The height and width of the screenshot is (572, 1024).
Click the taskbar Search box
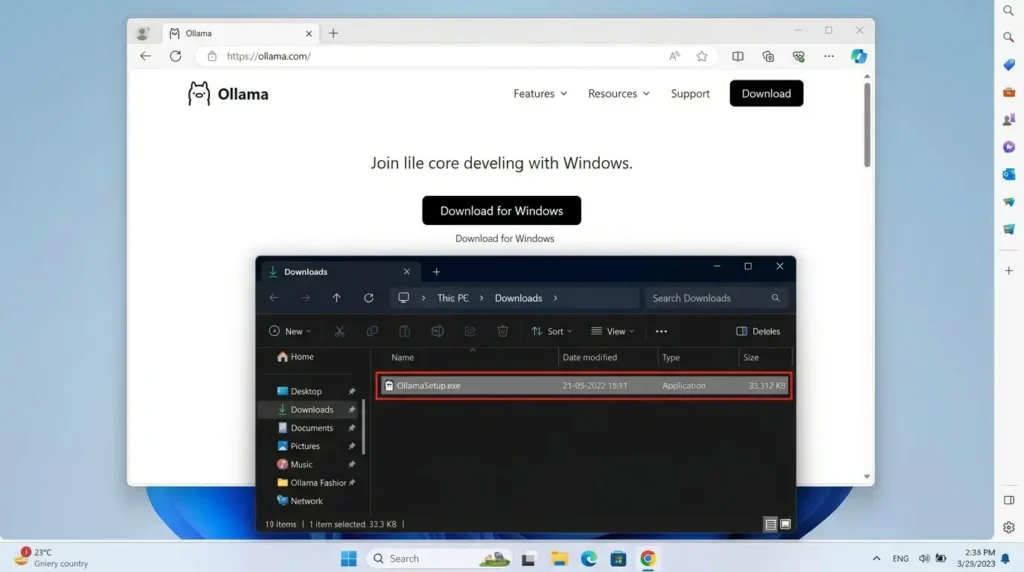point(440,558)
